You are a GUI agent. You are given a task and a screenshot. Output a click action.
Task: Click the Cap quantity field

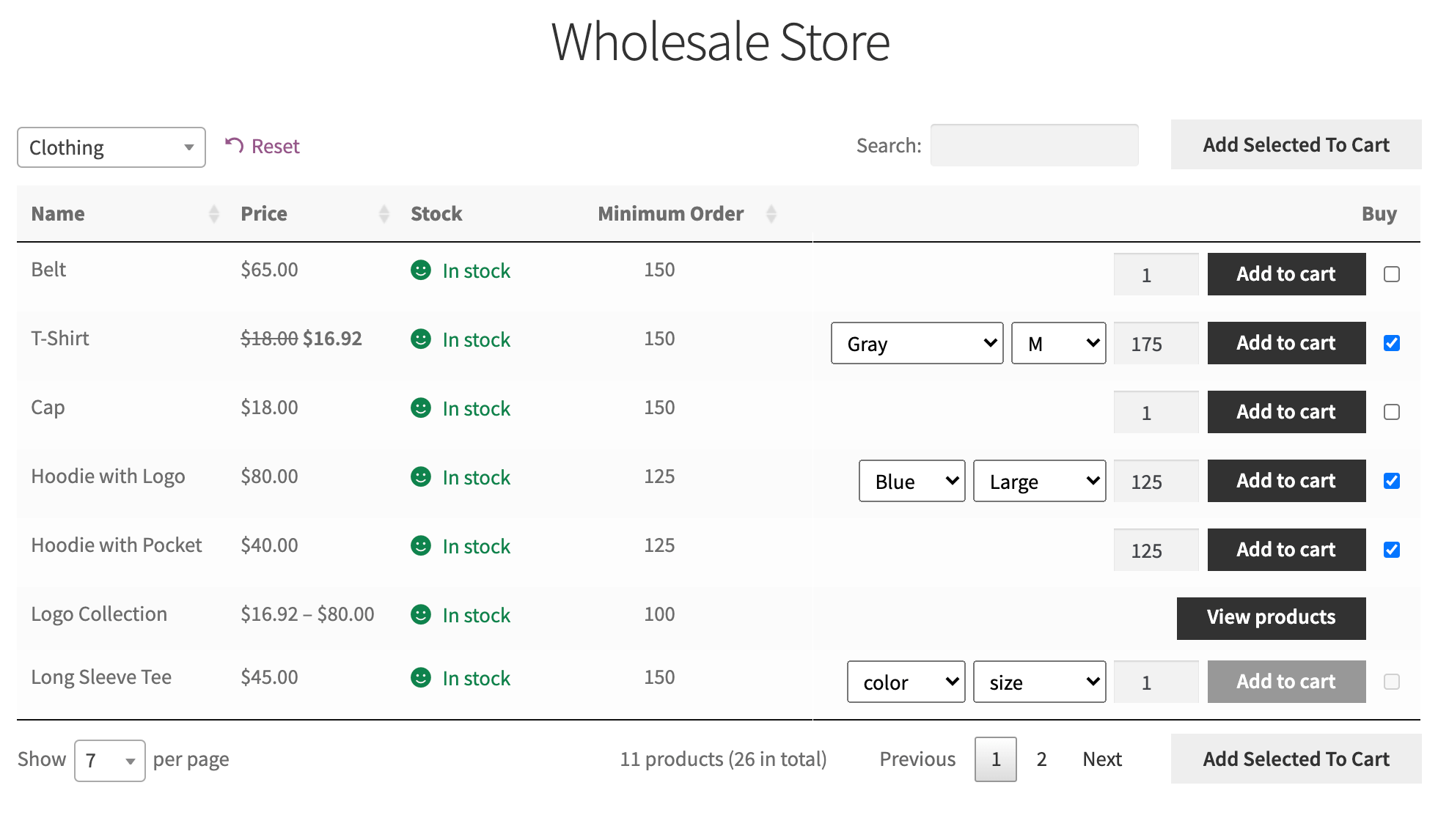[x=1156, y=412]
